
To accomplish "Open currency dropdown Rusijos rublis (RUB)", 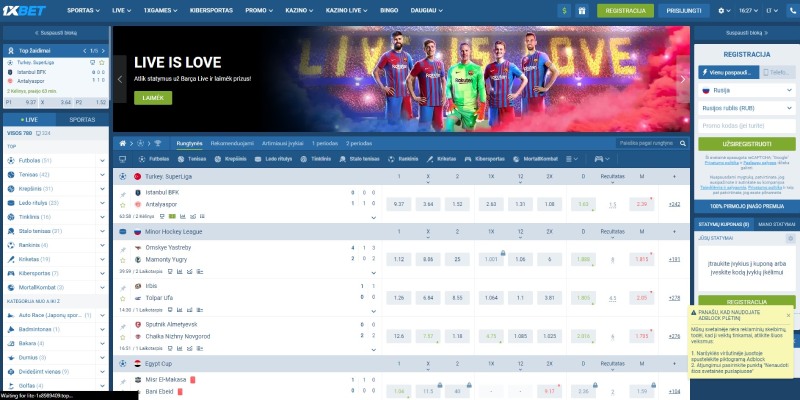I will [x=746, y=108].
